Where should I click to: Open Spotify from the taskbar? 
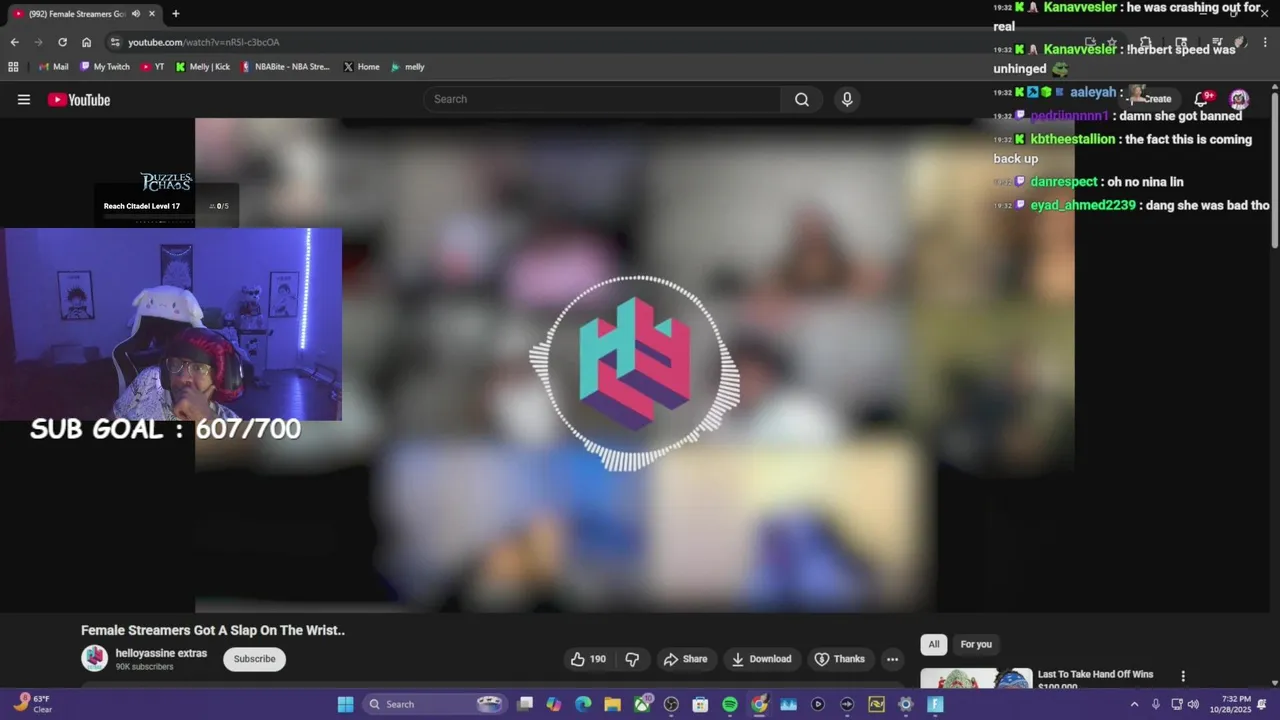(x=730, y=704)
